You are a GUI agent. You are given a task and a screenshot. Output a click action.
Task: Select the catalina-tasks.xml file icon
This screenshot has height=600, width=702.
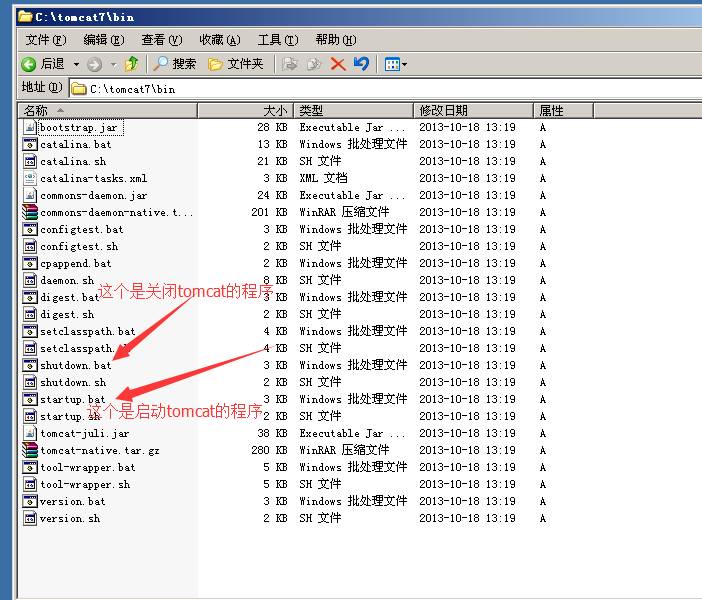(30, 178)
